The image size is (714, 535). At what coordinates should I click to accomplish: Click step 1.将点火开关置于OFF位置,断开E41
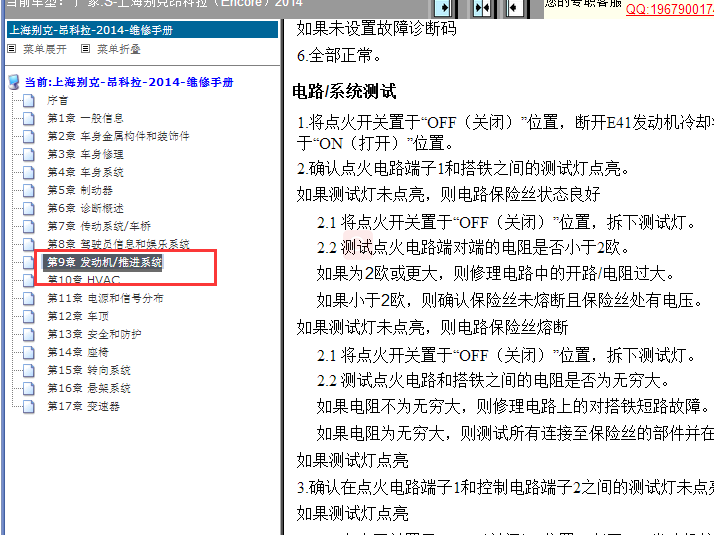(x=505, y=132)
